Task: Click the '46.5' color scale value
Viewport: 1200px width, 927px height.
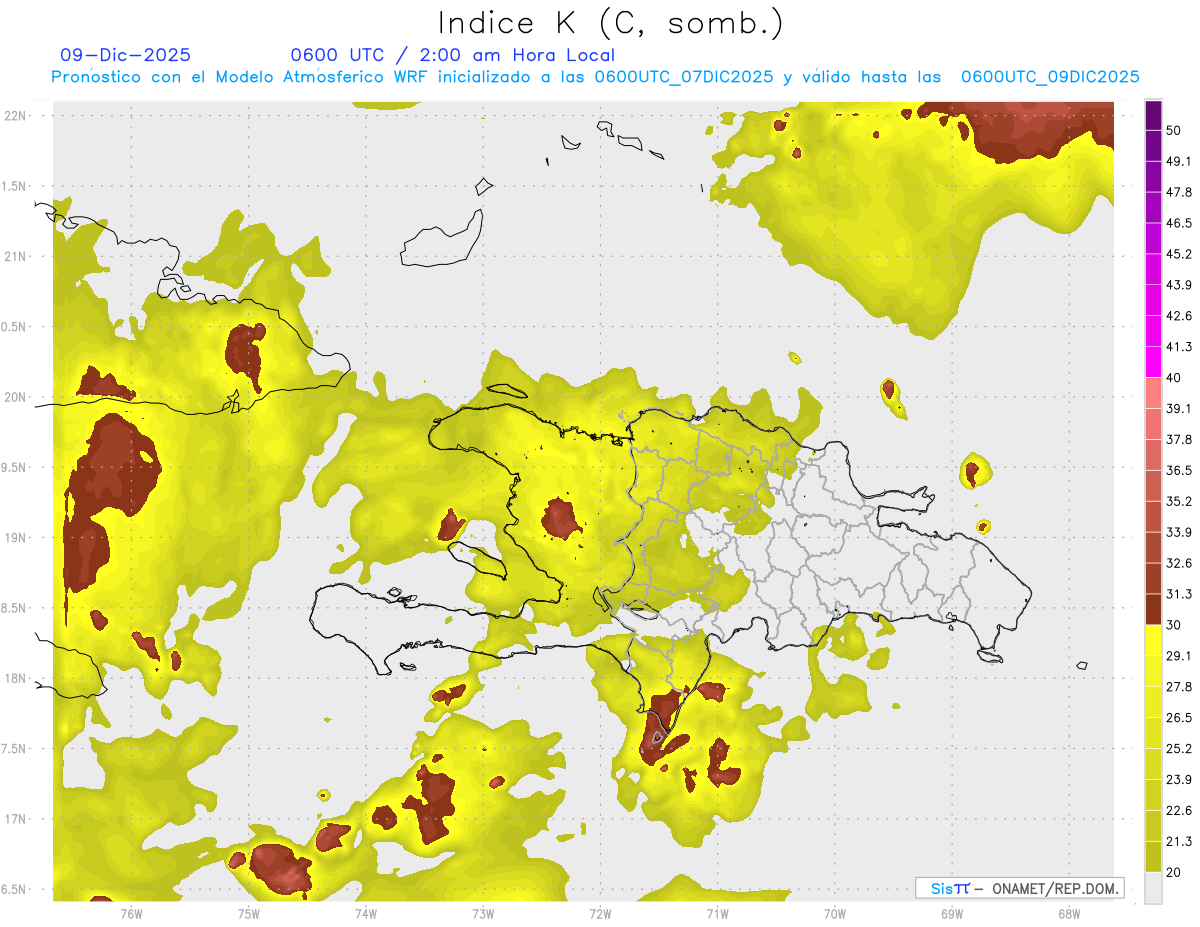Action: coord(1178,224)
